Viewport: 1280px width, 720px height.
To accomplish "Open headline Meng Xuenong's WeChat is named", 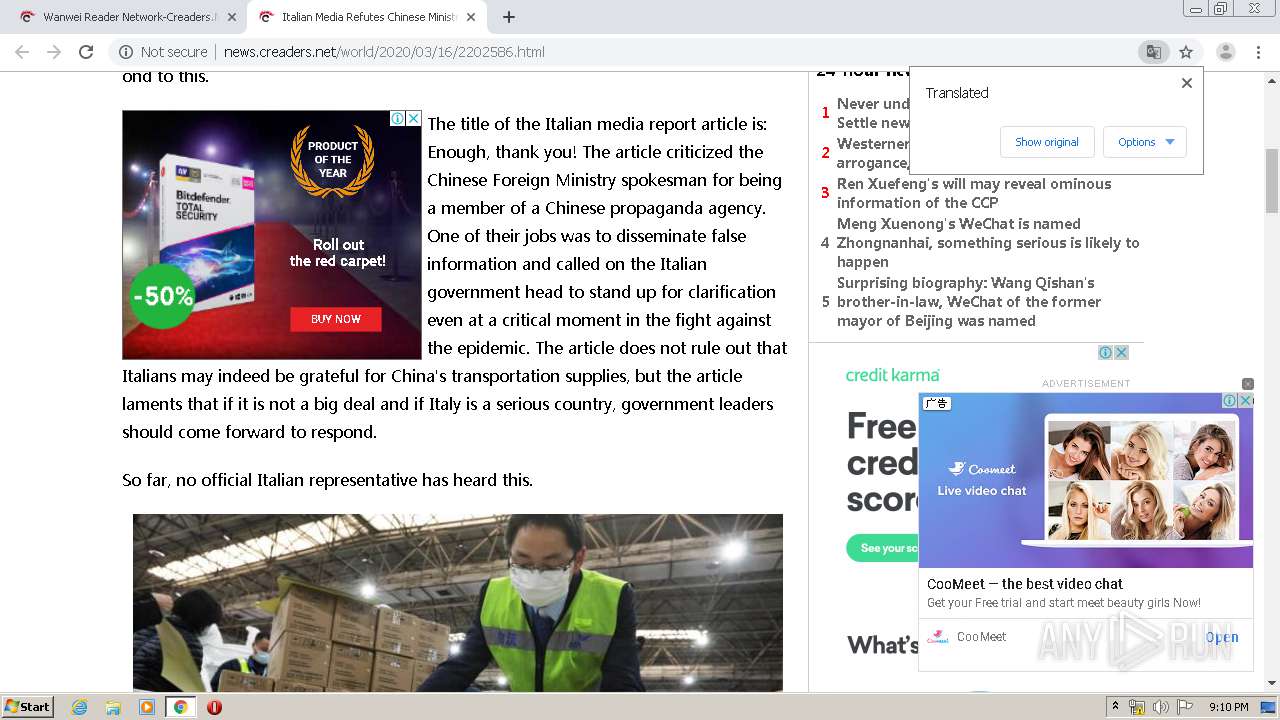I will click(x=988, y=242).
